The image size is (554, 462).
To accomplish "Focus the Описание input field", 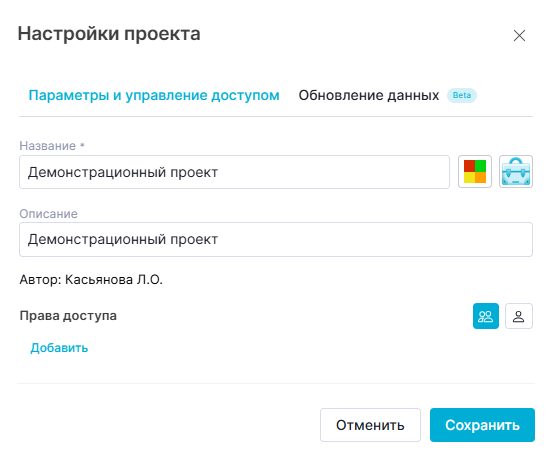I will [x=276, y=239].
